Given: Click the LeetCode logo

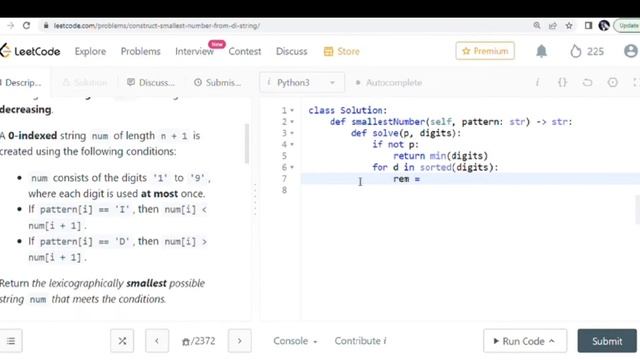Looking at the screenshot, I should tap(30, 51).
